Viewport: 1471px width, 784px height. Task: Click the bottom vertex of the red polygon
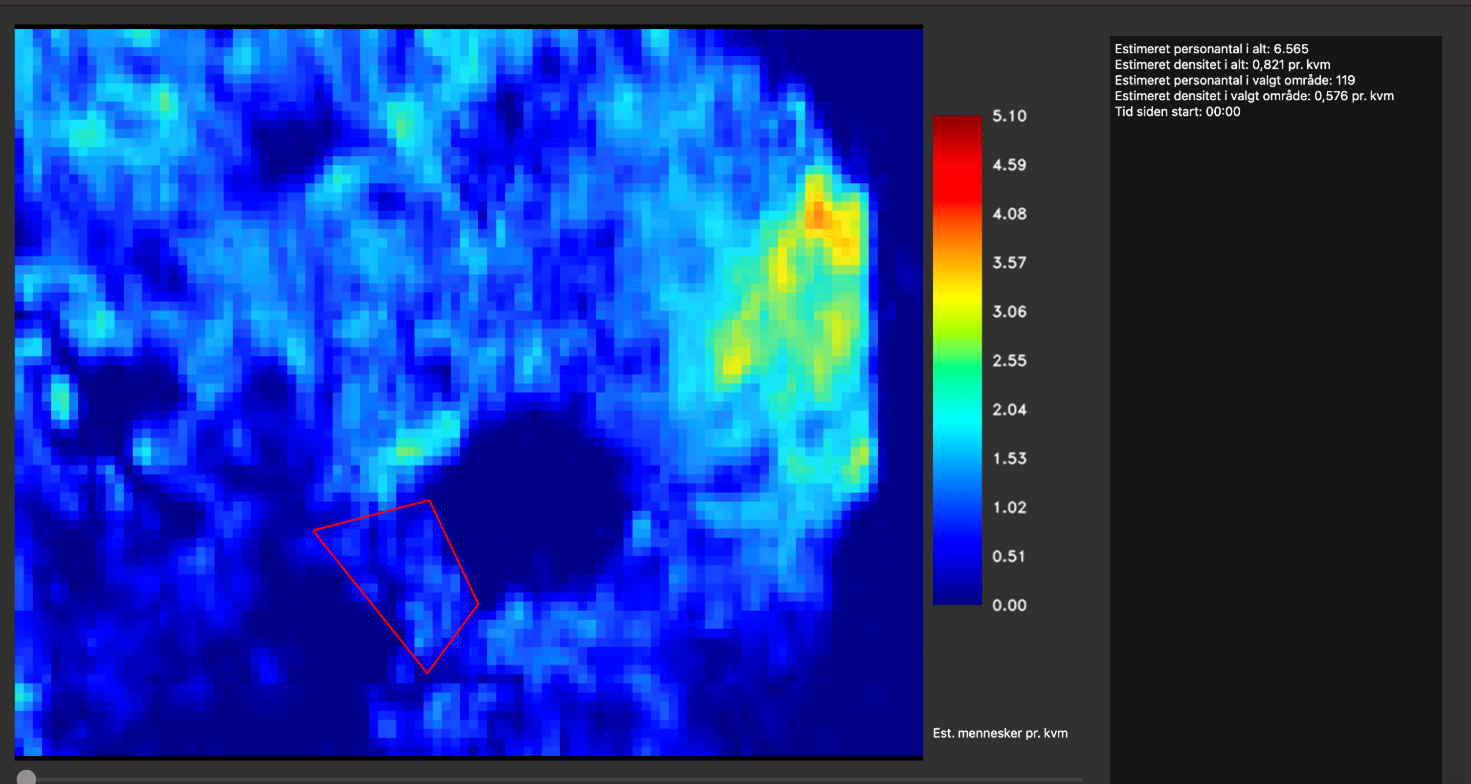[427, 672]
